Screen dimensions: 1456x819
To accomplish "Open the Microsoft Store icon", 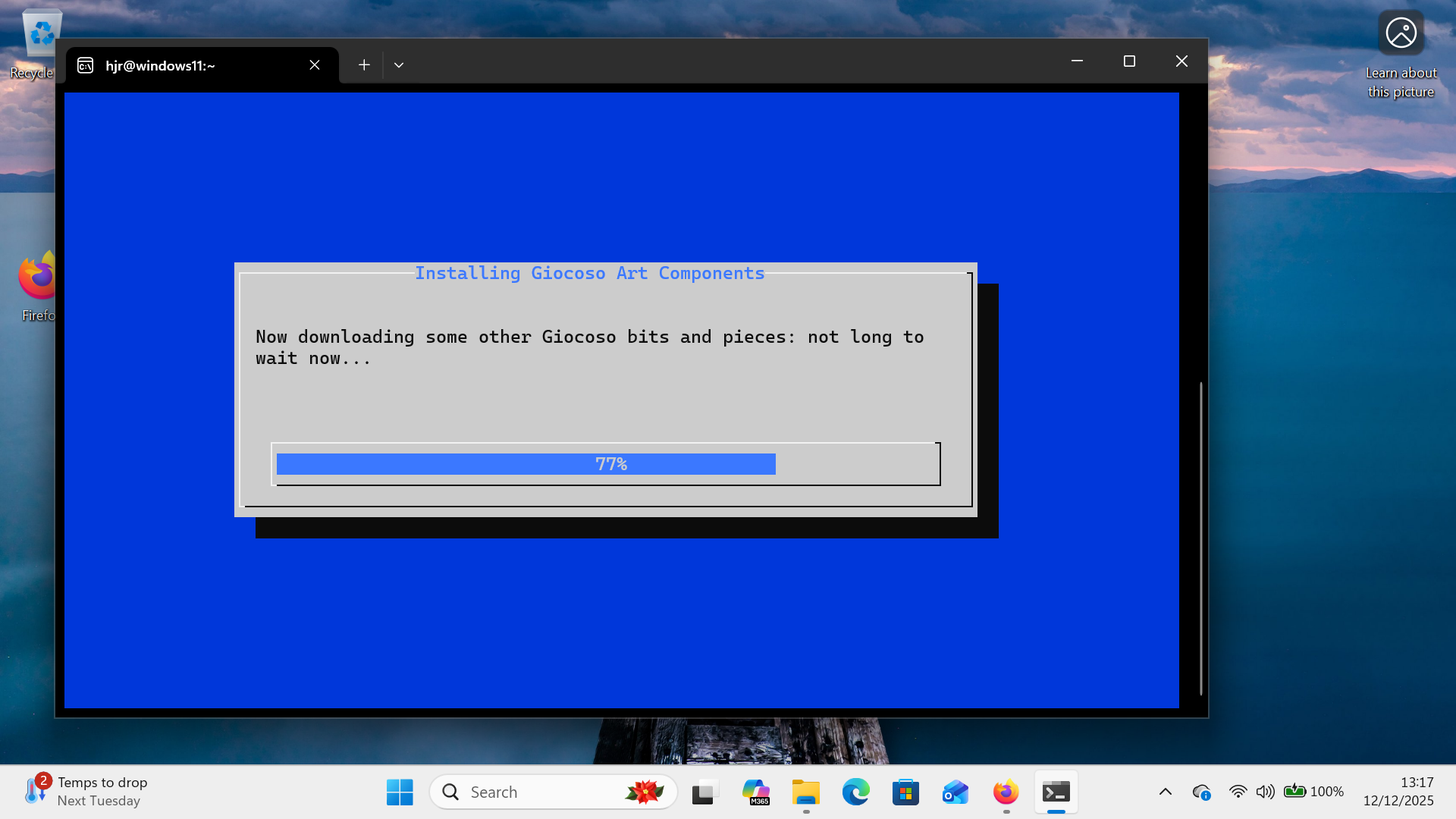I will 905,792.
